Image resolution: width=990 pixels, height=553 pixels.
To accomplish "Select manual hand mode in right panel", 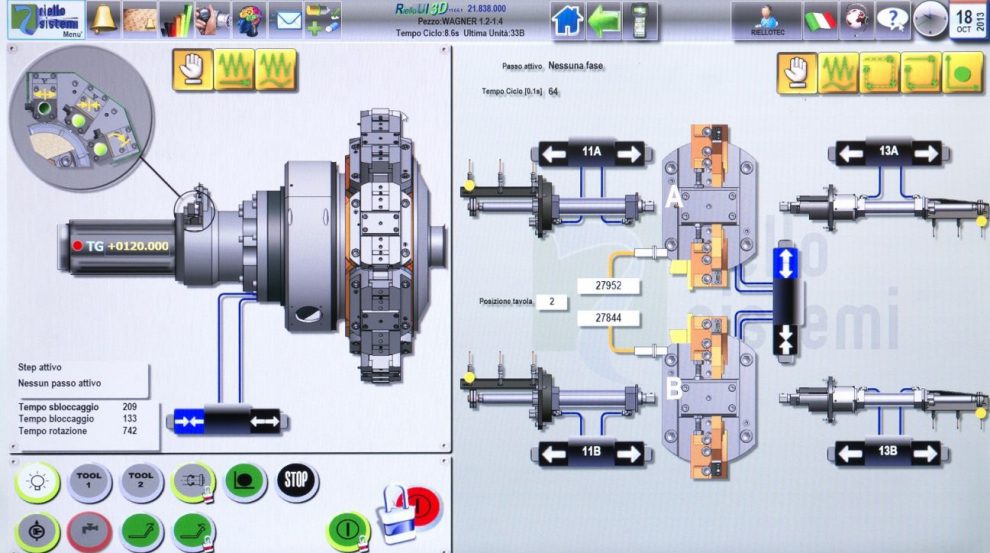I will click(797, 74).
